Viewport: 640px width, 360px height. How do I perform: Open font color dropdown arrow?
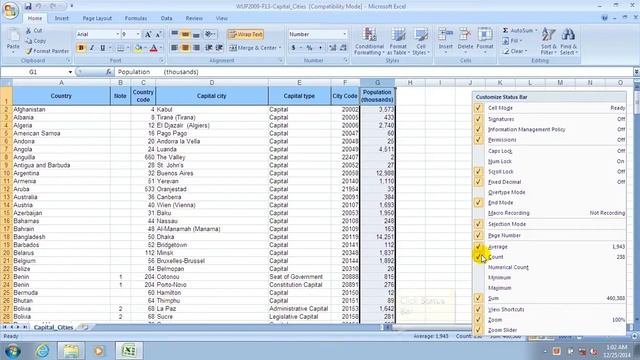point(161,48)
